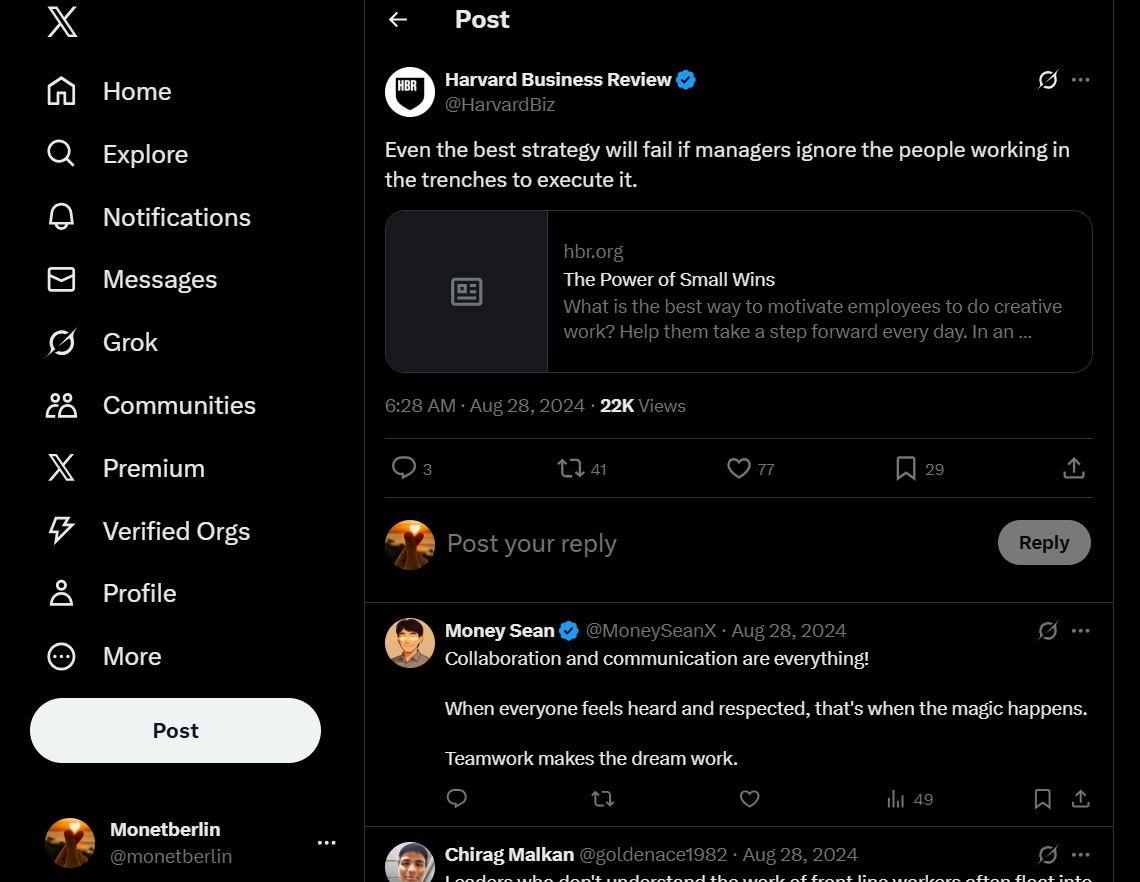Go back using the arrow icon
The height and width of the screenshot is (882, 1140).
click(398, 20)
